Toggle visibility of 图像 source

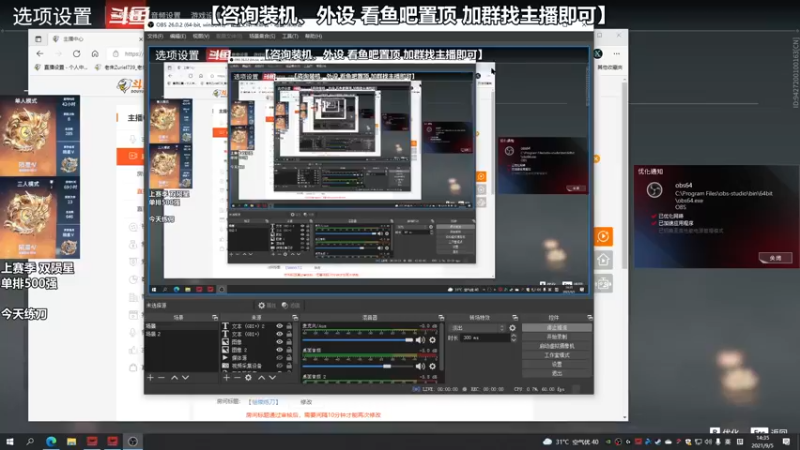click(280, 342)
